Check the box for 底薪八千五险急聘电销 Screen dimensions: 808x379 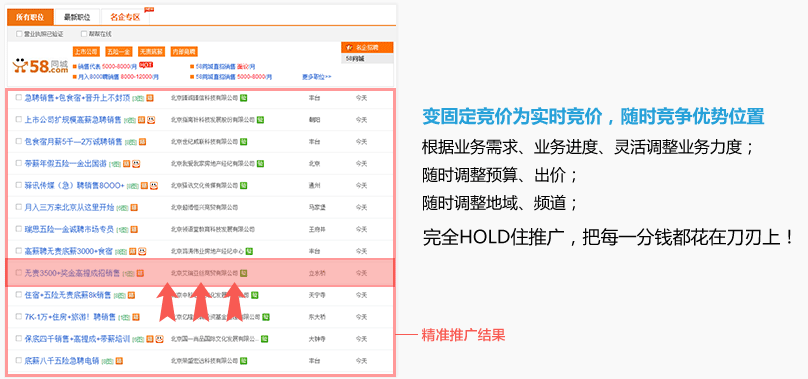[x=19, y=360]
